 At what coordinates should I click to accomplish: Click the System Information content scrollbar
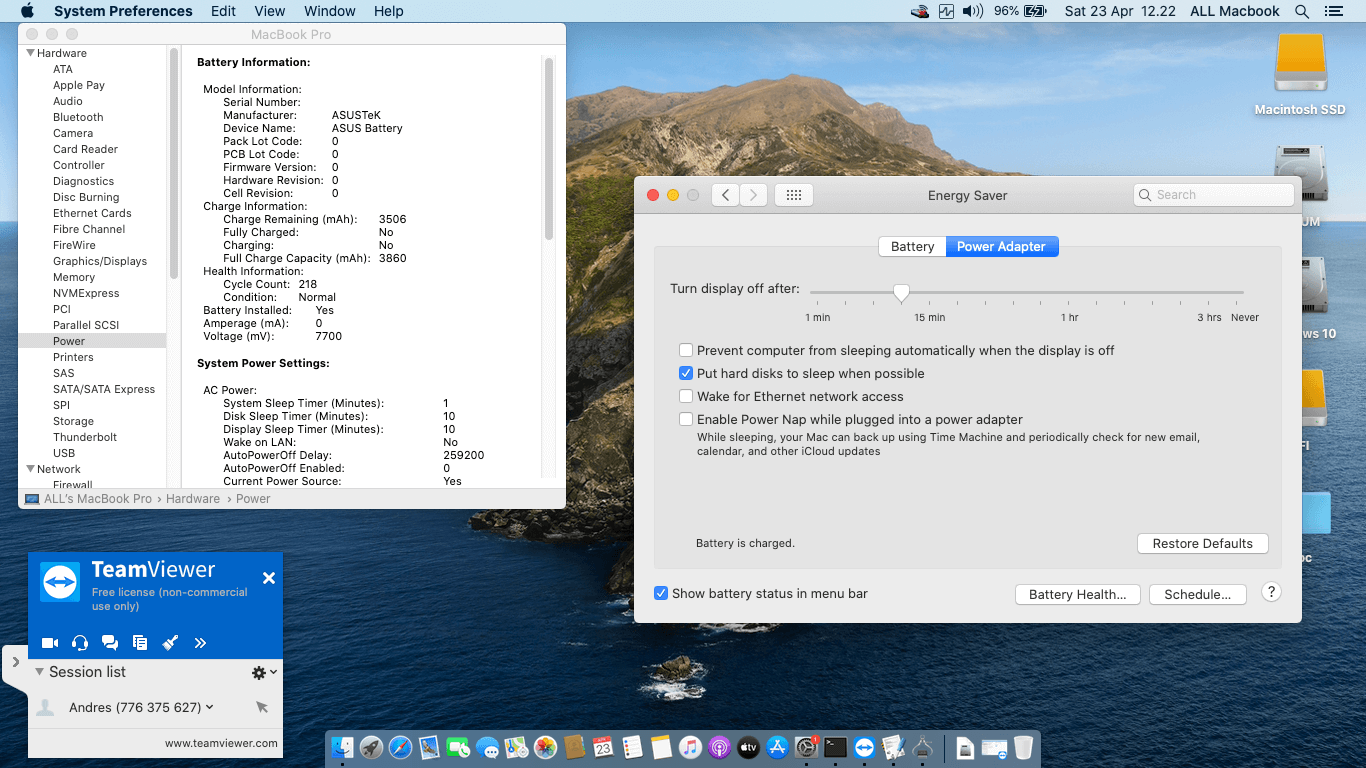(x=548, y=148)
